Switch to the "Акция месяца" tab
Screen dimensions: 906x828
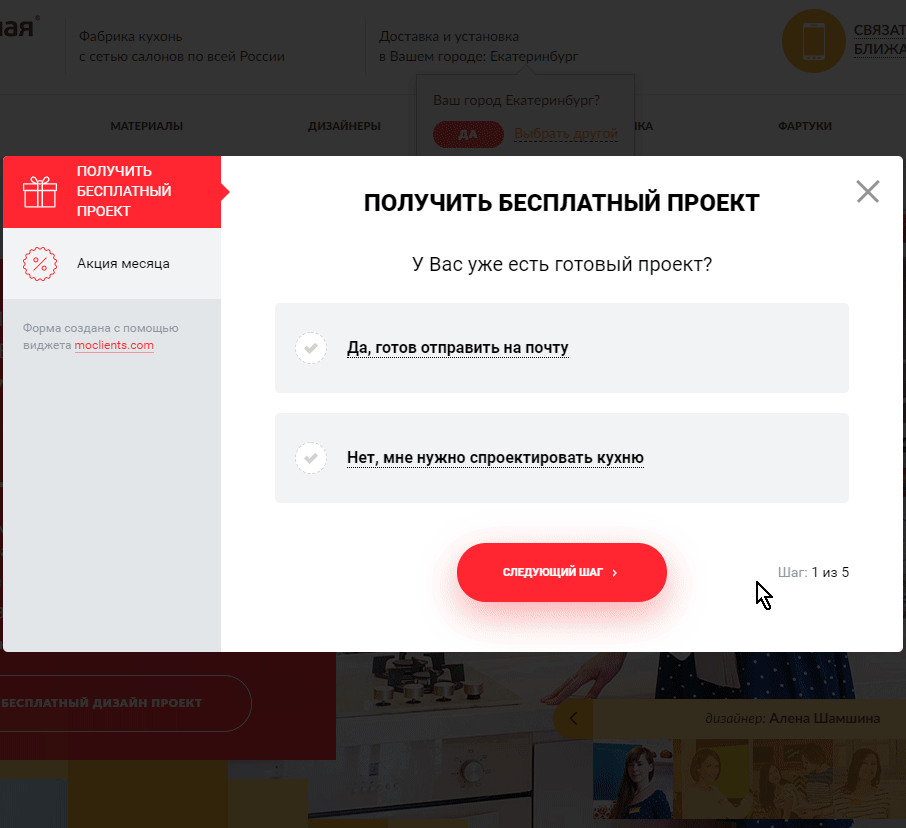click(123, 264)
